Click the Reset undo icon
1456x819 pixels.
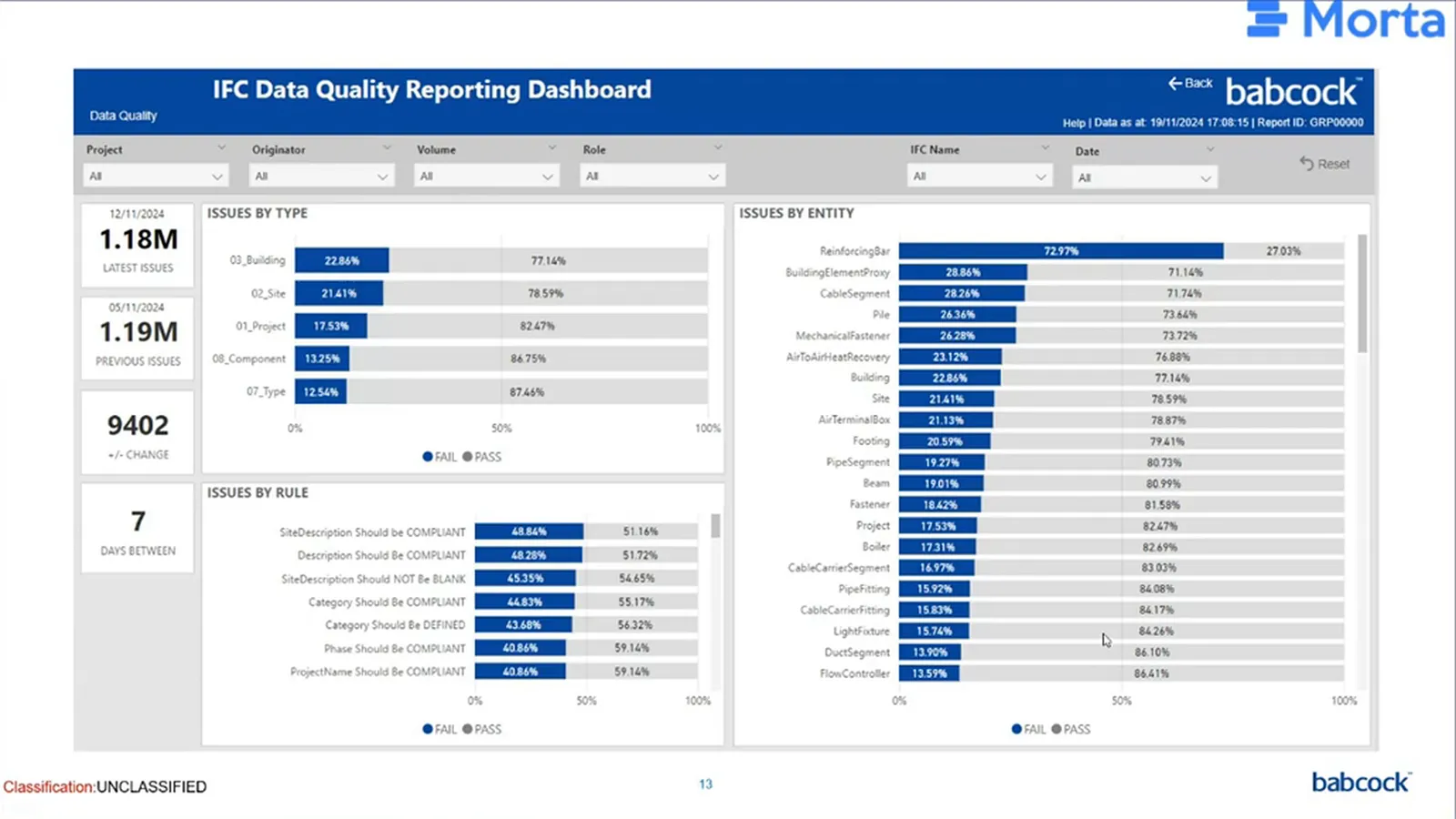click(x=1307, y=164)
